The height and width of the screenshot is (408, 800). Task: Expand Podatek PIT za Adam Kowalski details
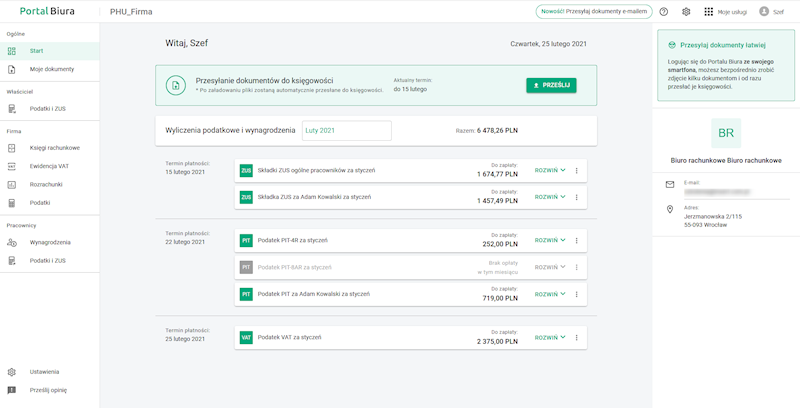pyautogui.click(x=550, y=294)
